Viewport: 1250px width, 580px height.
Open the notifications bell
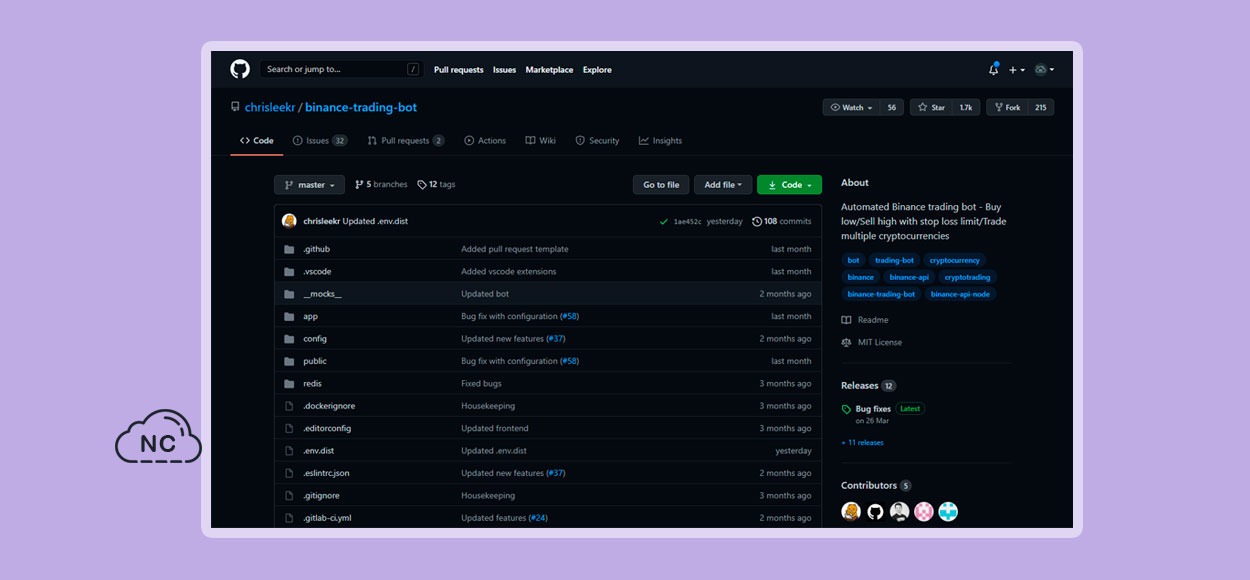pyautogui.click(x=993, y=69)
